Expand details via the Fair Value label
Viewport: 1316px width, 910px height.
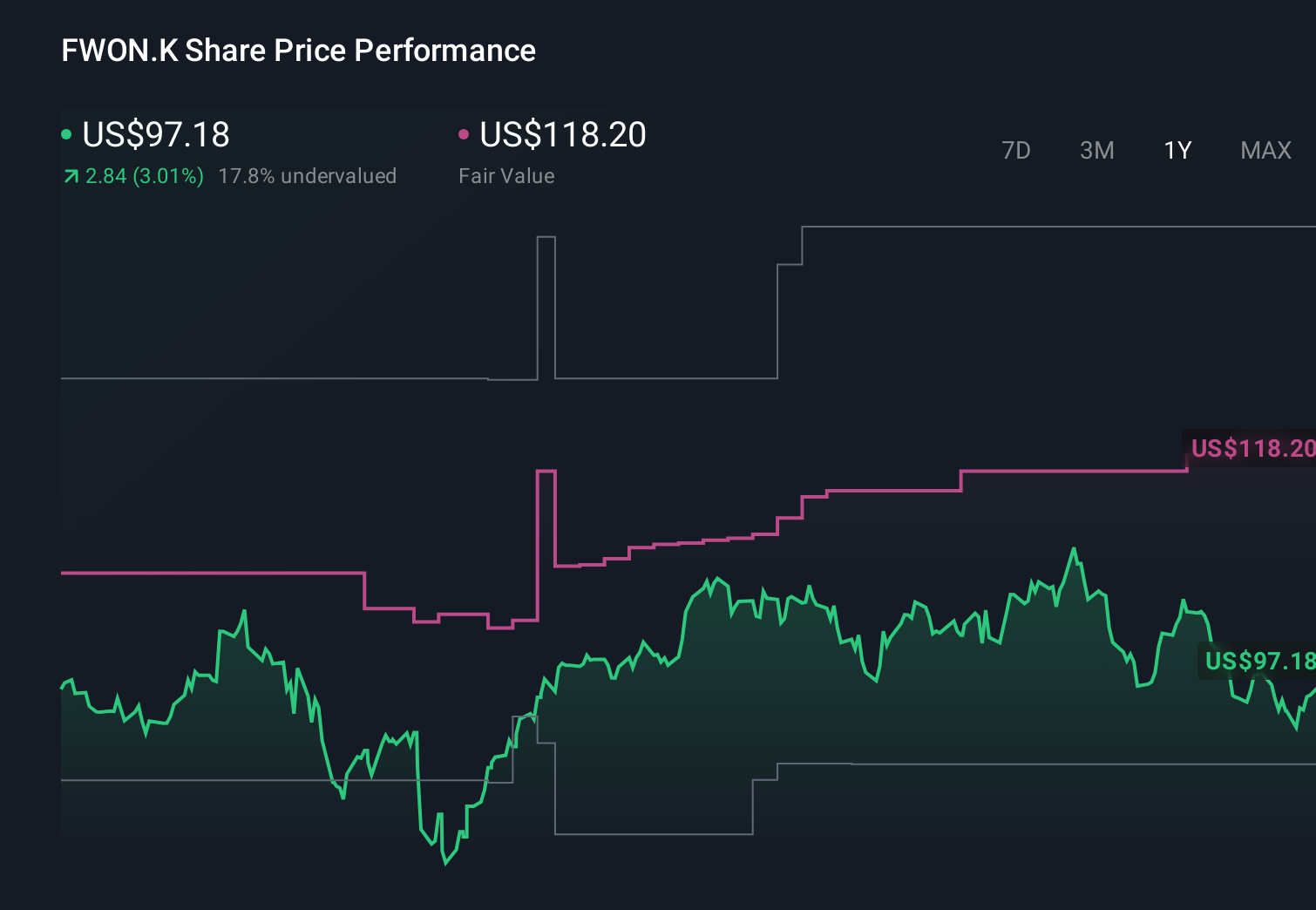coord(506,176)
